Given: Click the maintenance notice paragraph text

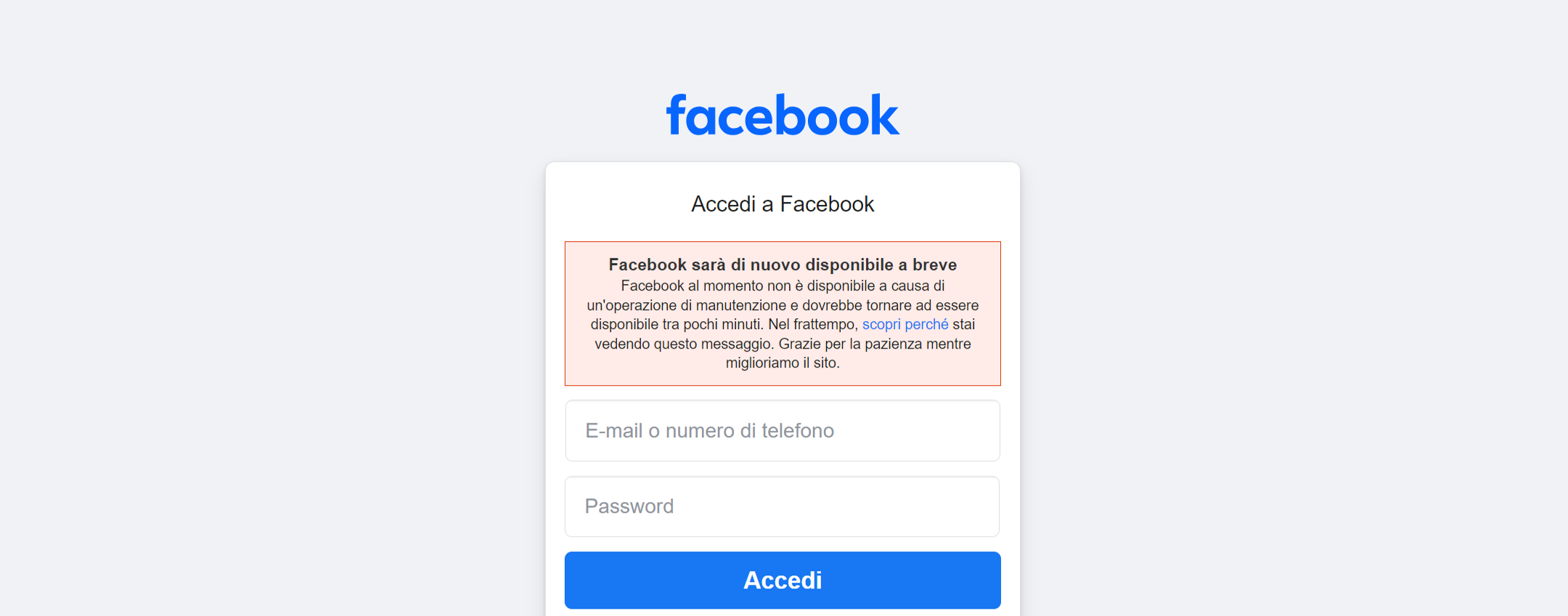Looking at the screenshot, I should [782, 324].
